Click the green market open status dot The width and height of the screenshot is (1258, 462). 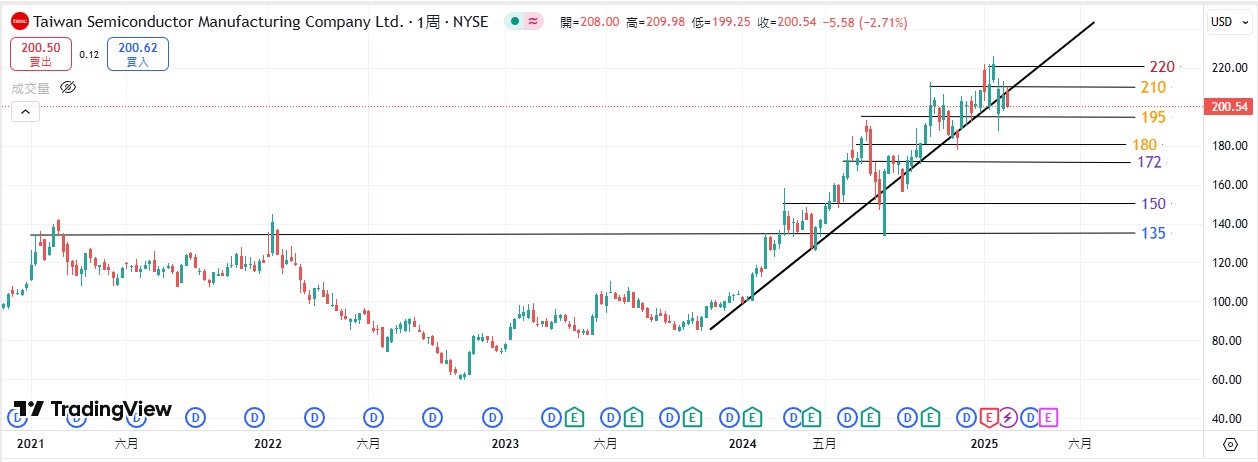pyautogui.click(x=514, y=21)
